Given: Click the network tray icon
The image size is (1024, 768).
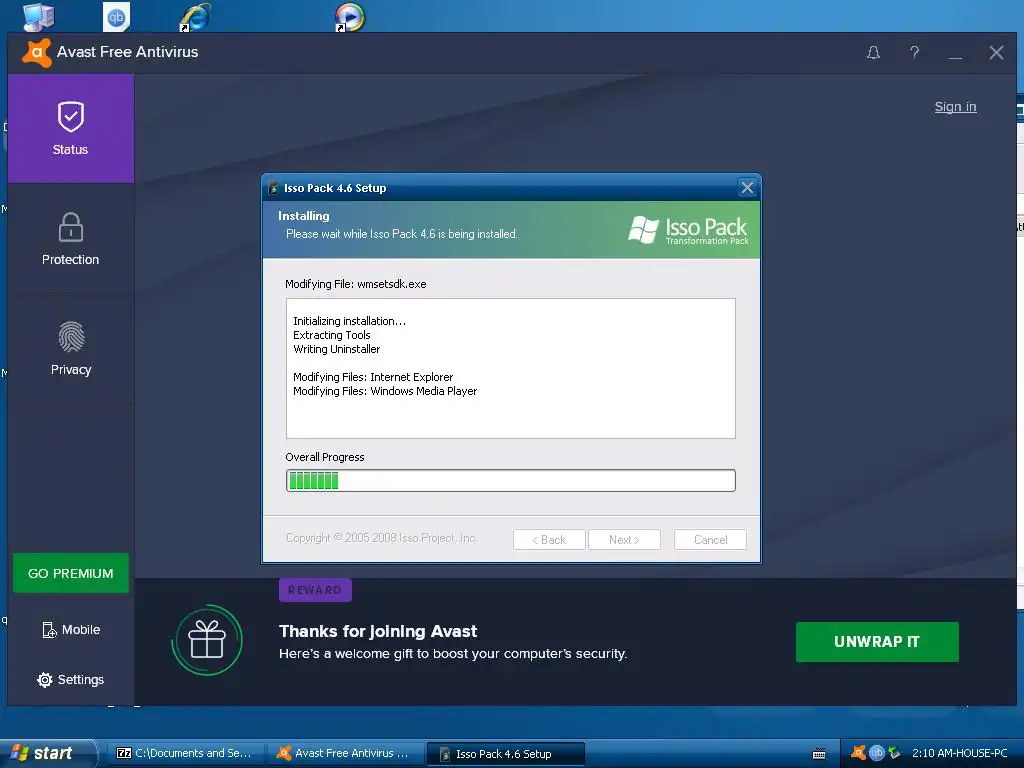Looking at the screenshot, I should point(894,753).
